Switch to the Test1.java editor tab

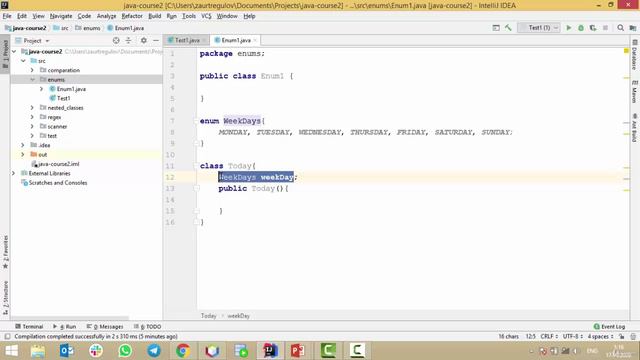coord(187,40)
